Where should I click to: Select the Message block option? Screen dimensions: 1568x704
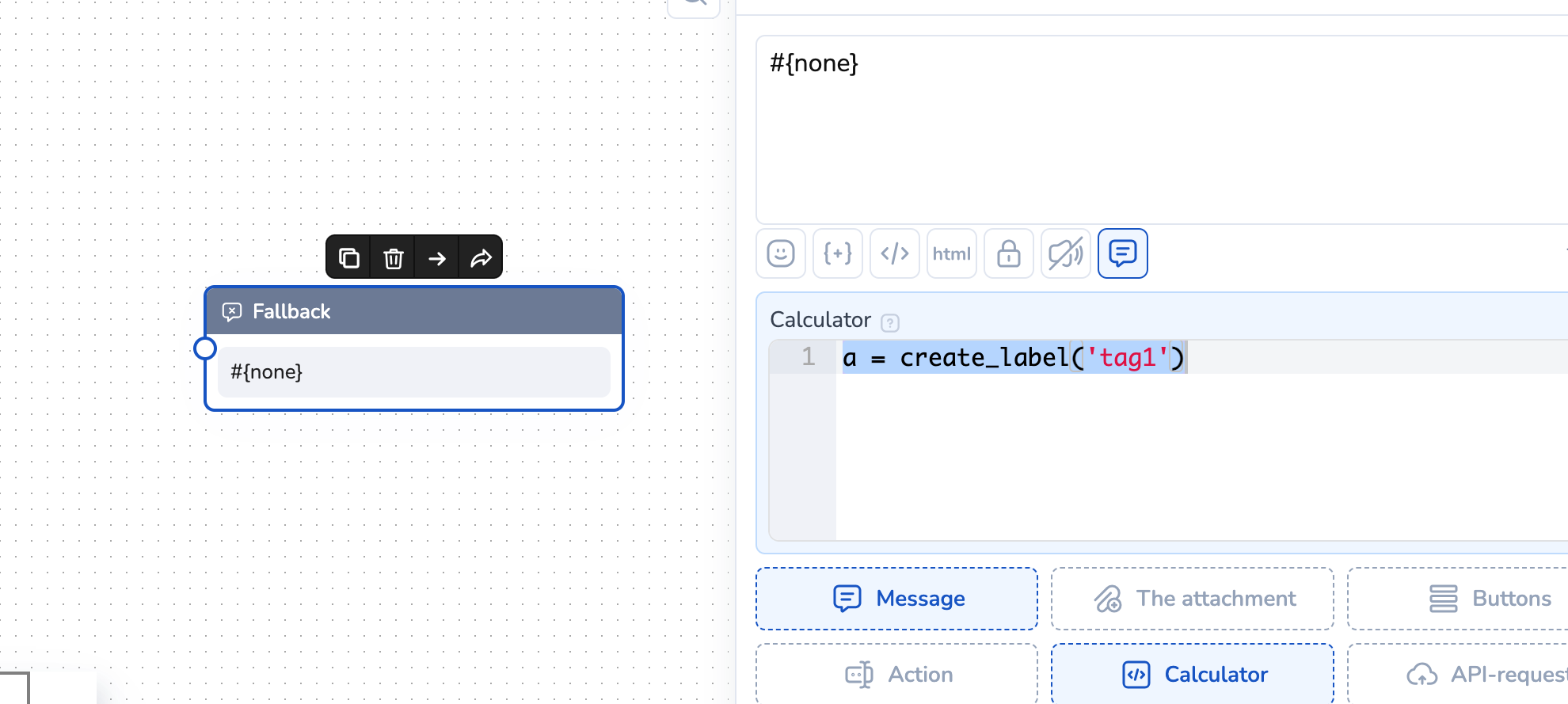pos(896,599)
